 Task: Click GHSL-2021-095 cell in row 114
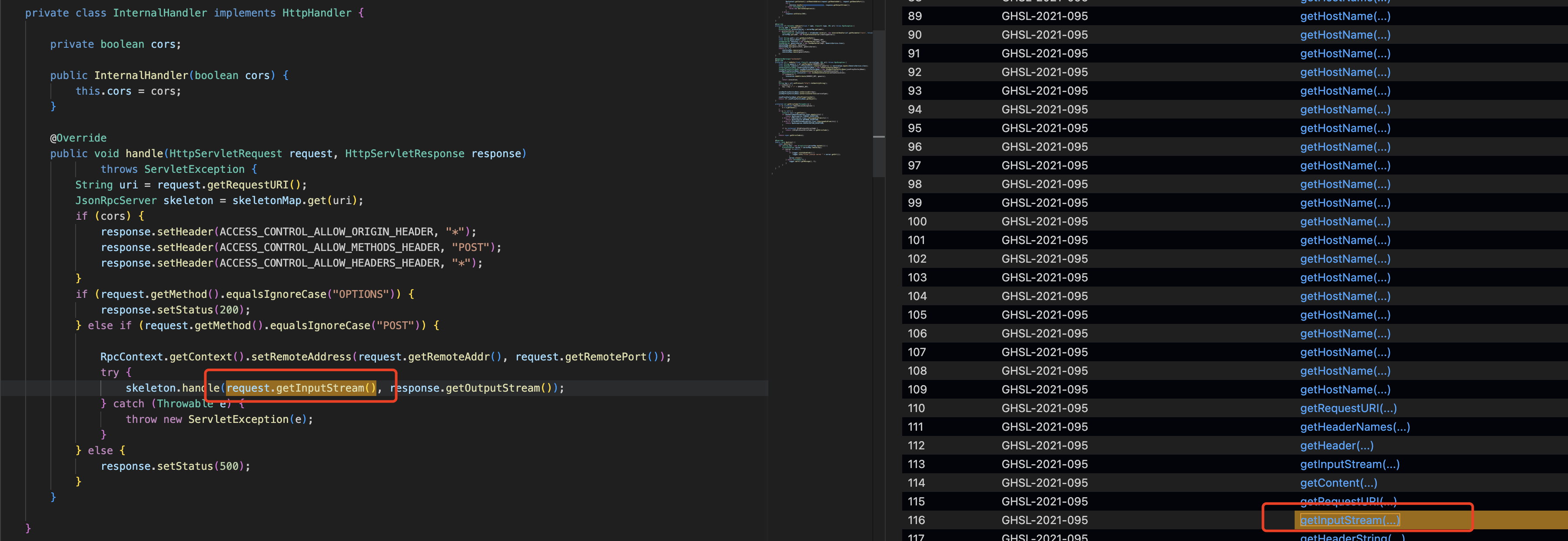[1044, 483]
